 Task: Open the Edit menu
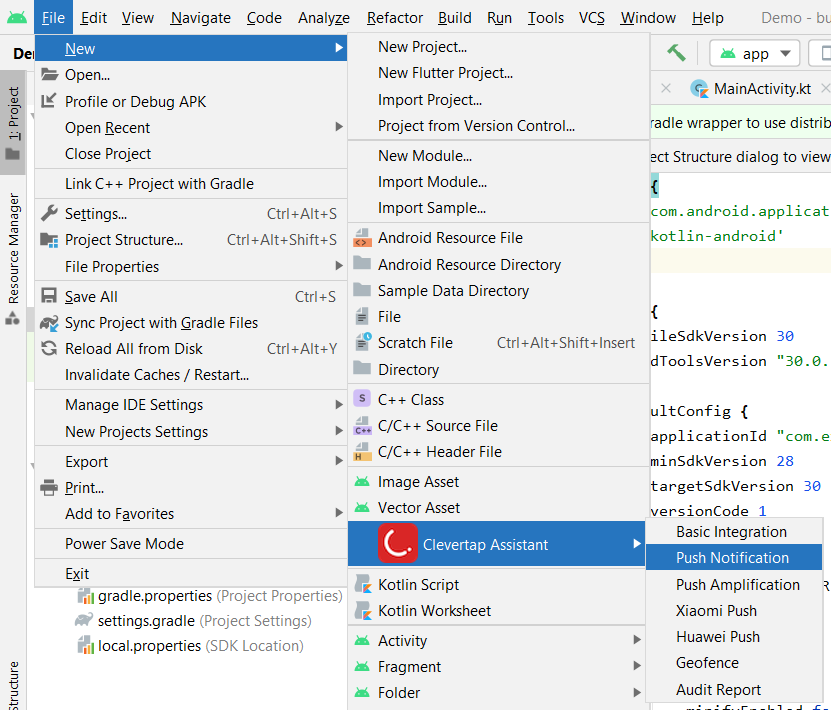point(94,18)
